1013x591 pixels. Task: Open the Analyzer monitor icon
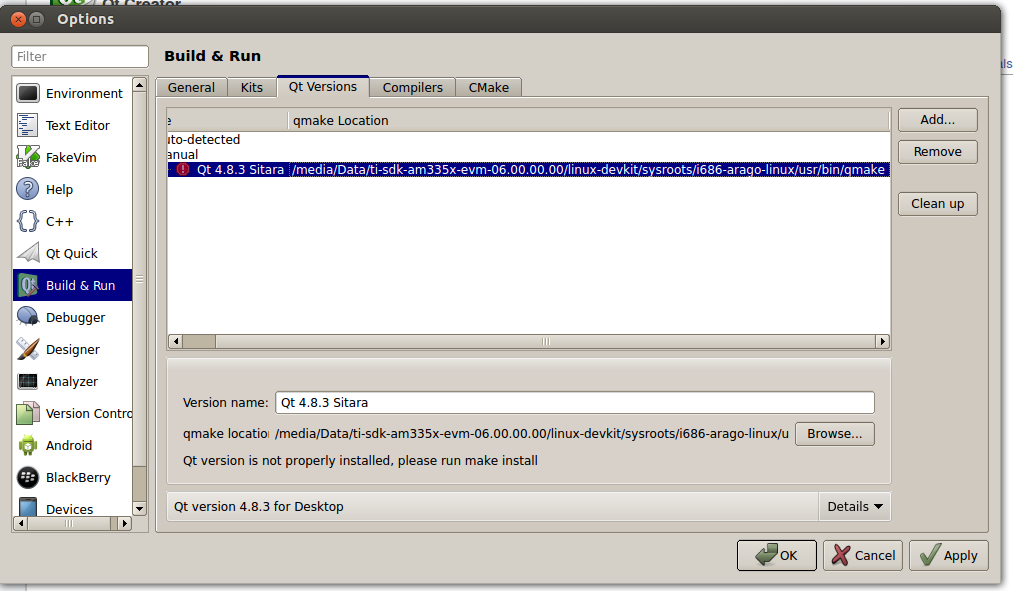click(28, 381)
